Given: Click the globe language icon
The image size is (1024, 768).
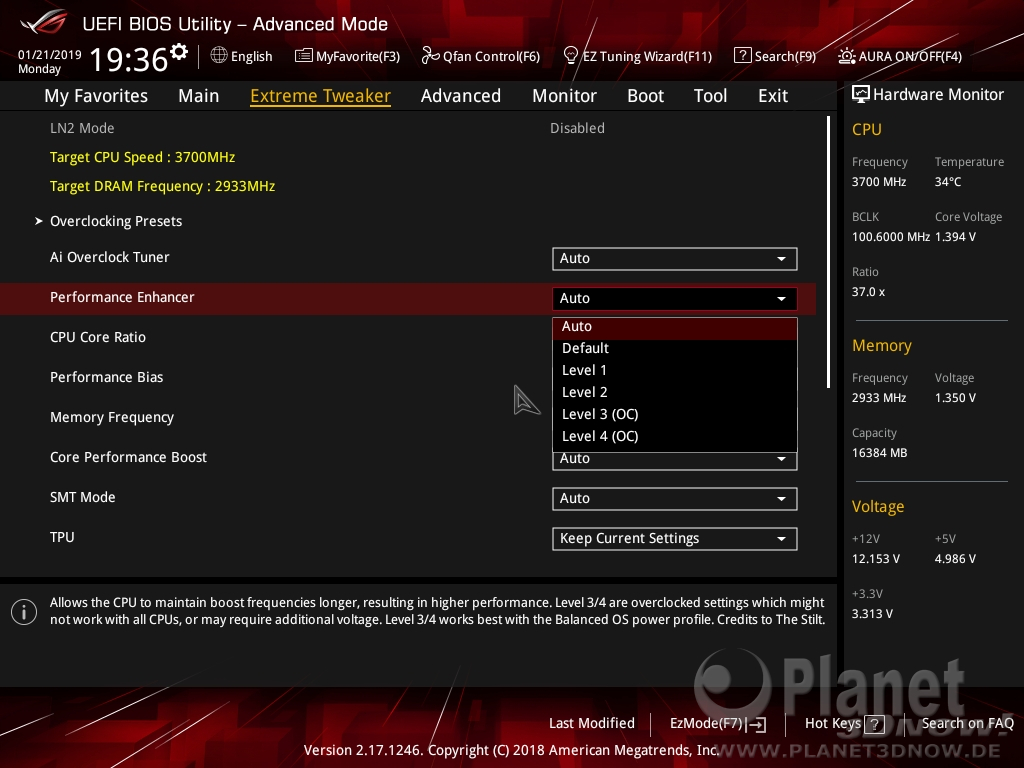Looking at the screenshot, I should click(x=219, y=56).
